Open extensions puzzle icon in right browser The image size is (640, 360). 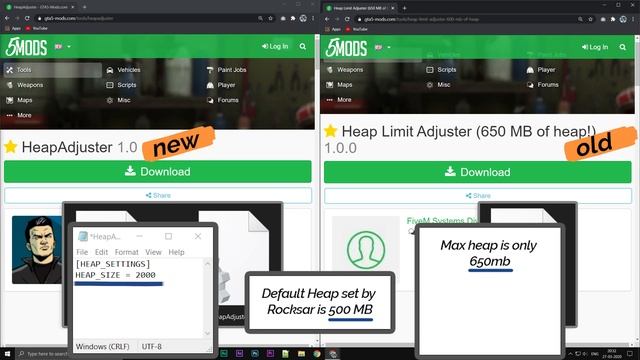pos(613,19)
